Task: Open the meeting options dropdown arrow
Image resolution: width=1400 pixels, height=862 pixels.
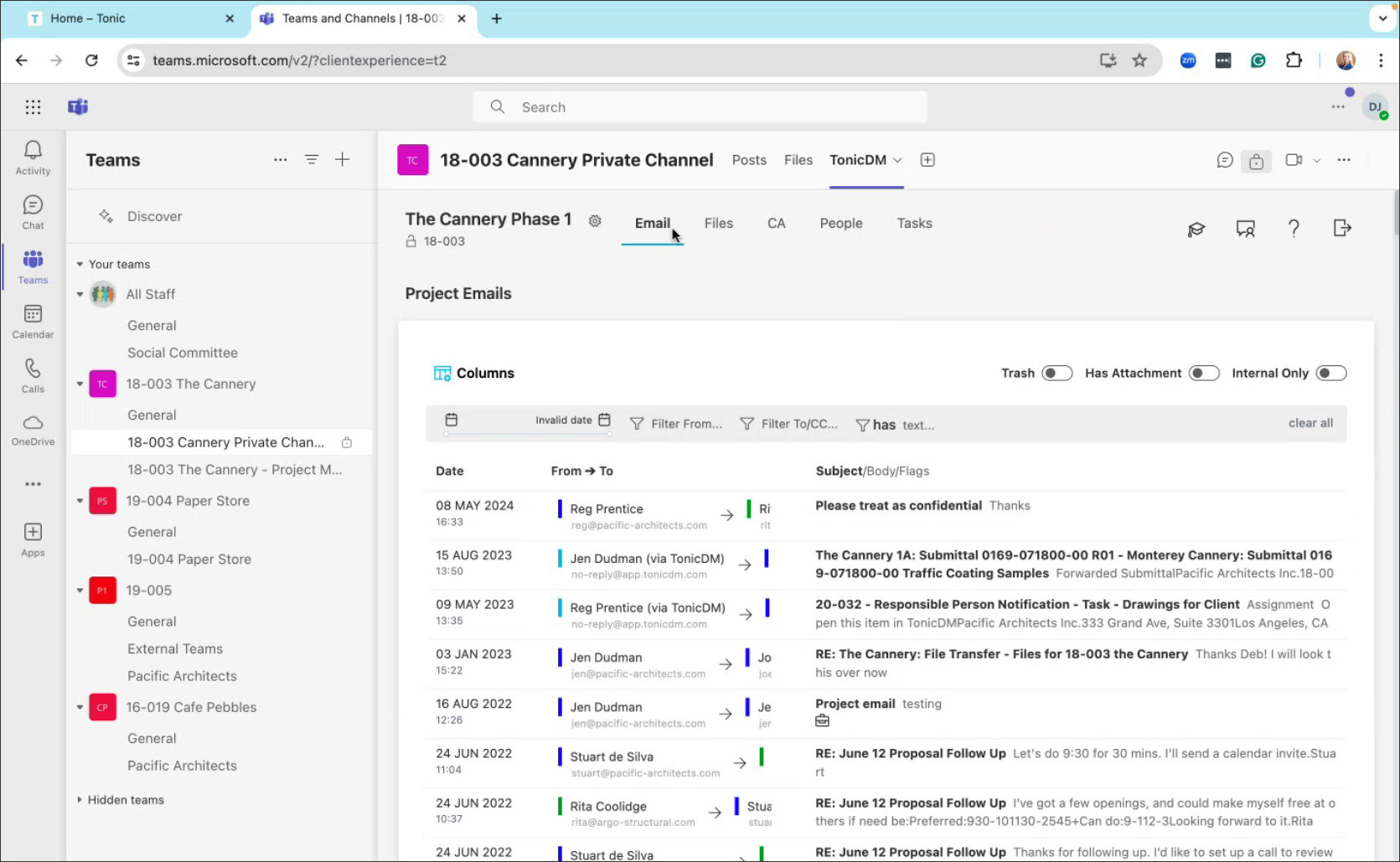Action: 1316,160
